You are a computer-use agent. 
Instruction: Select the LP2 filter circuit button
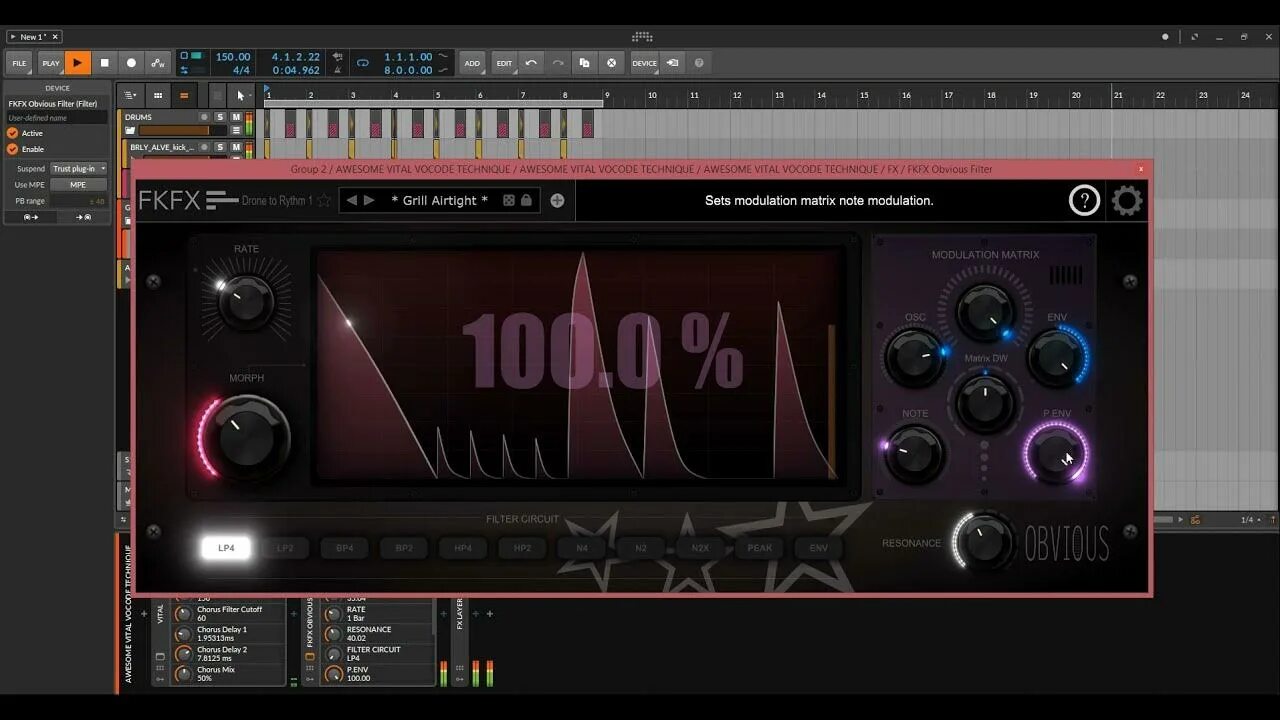[285, 548]
